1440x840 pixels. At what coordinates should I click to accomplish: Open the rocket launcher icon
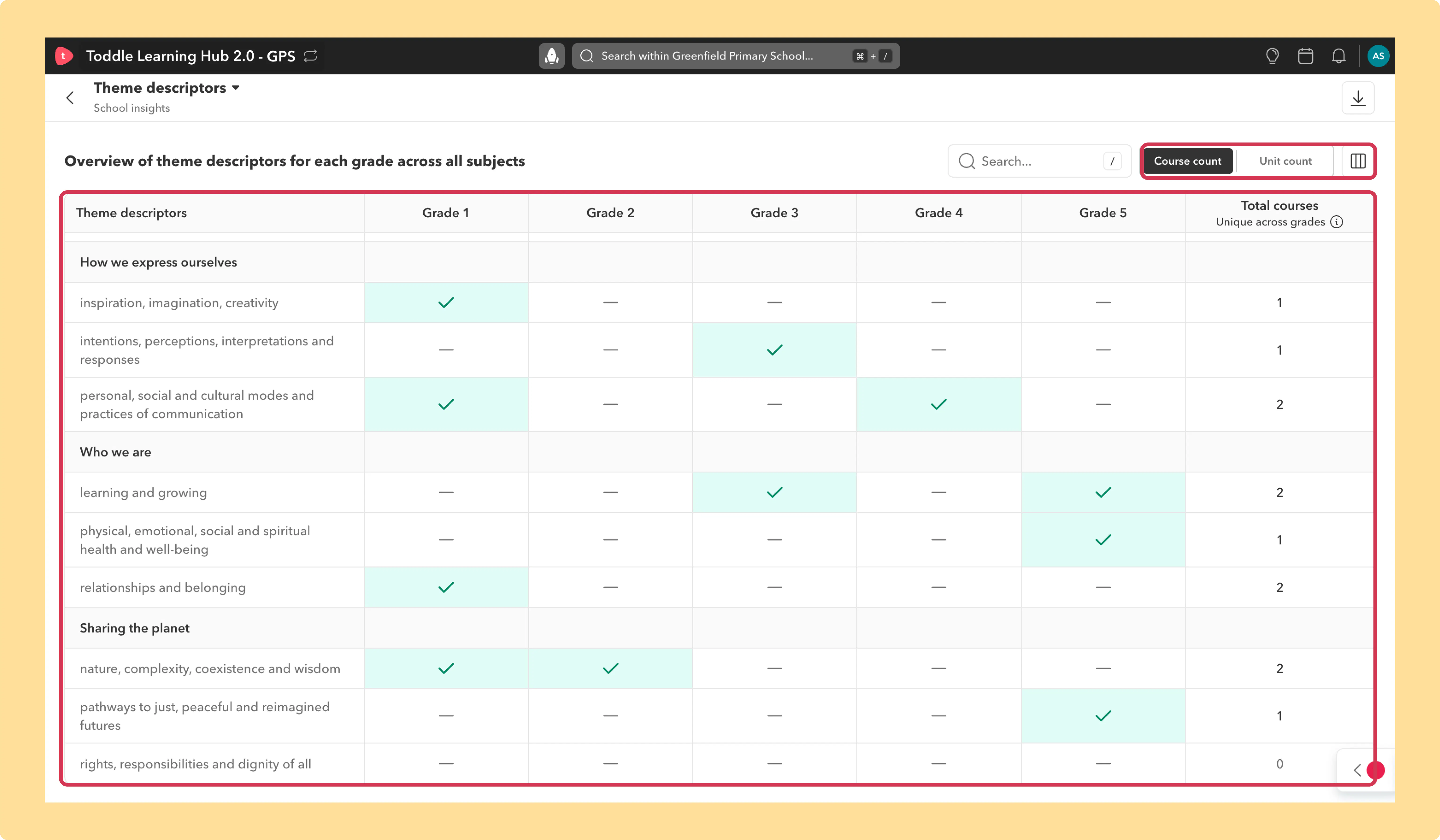[x=551, y=56]
